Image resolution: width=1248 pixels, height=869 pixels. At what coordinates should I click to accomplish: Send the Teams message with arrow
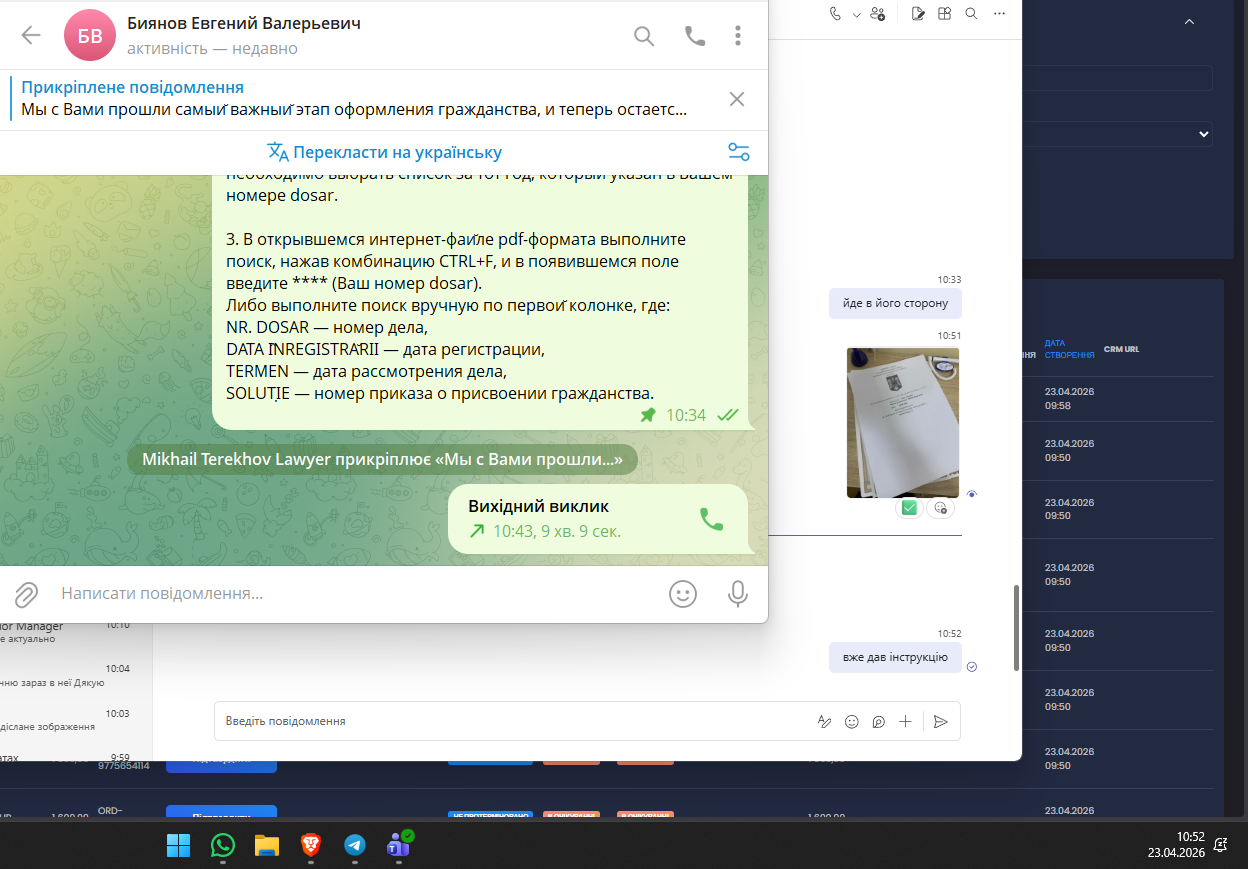point(940,721)
